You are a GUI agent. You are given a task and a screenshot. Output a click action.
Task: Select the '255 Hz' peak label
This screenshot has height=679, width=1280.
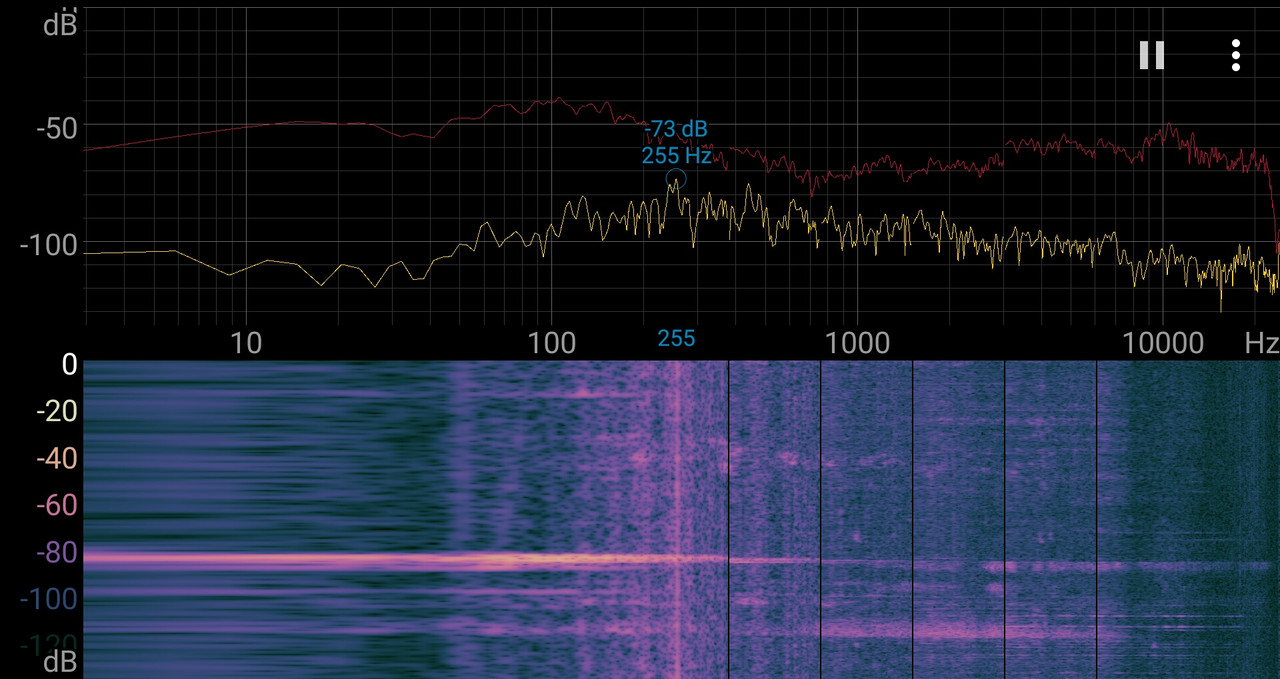[x=677, y=156]
